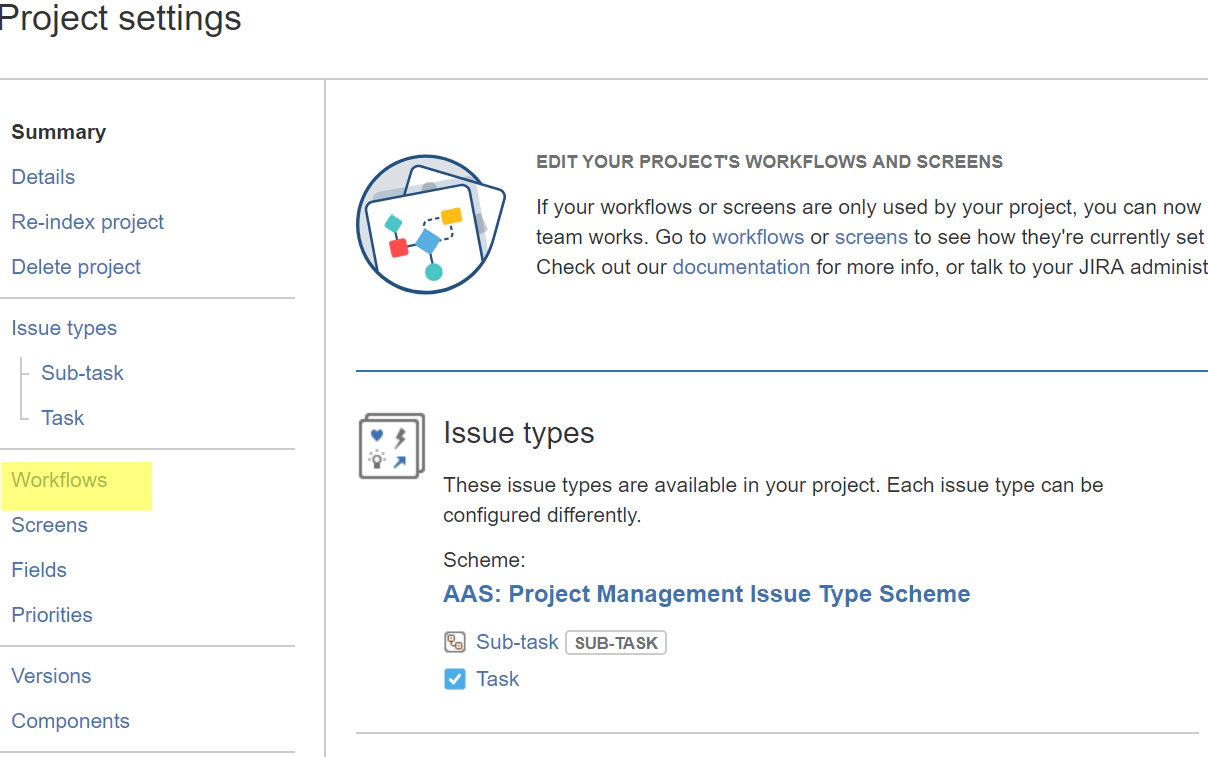Image resolution: width=1208 pixels, height=757 pixels.
Task: Open AAS: Project Management Issue Type Scheme
Action: pyautogui.click(x=706, y=593)
